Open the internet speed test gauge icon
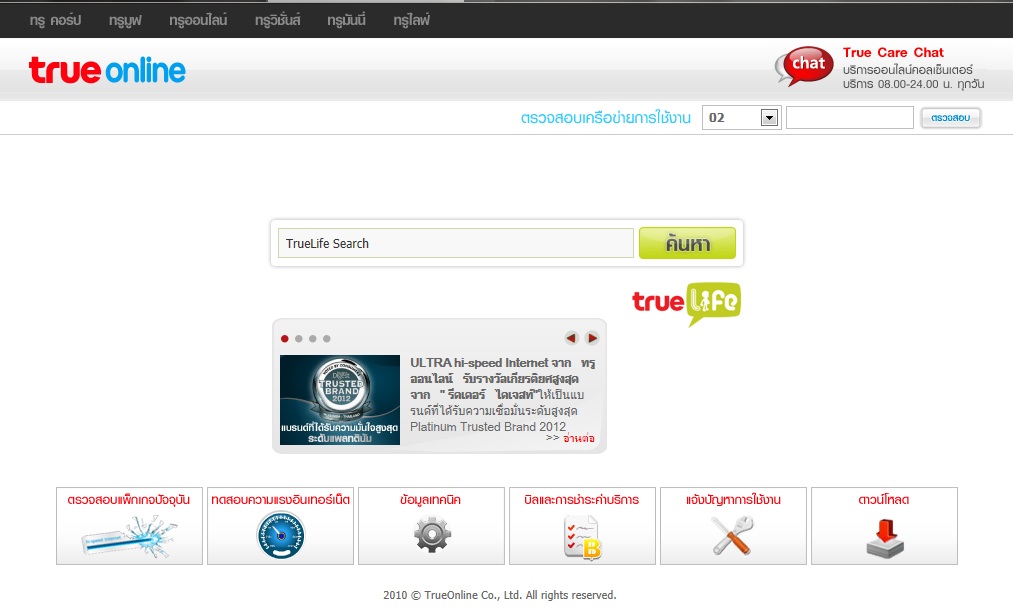The height and width of the screenshot is (614, 1013). point(280,535)
